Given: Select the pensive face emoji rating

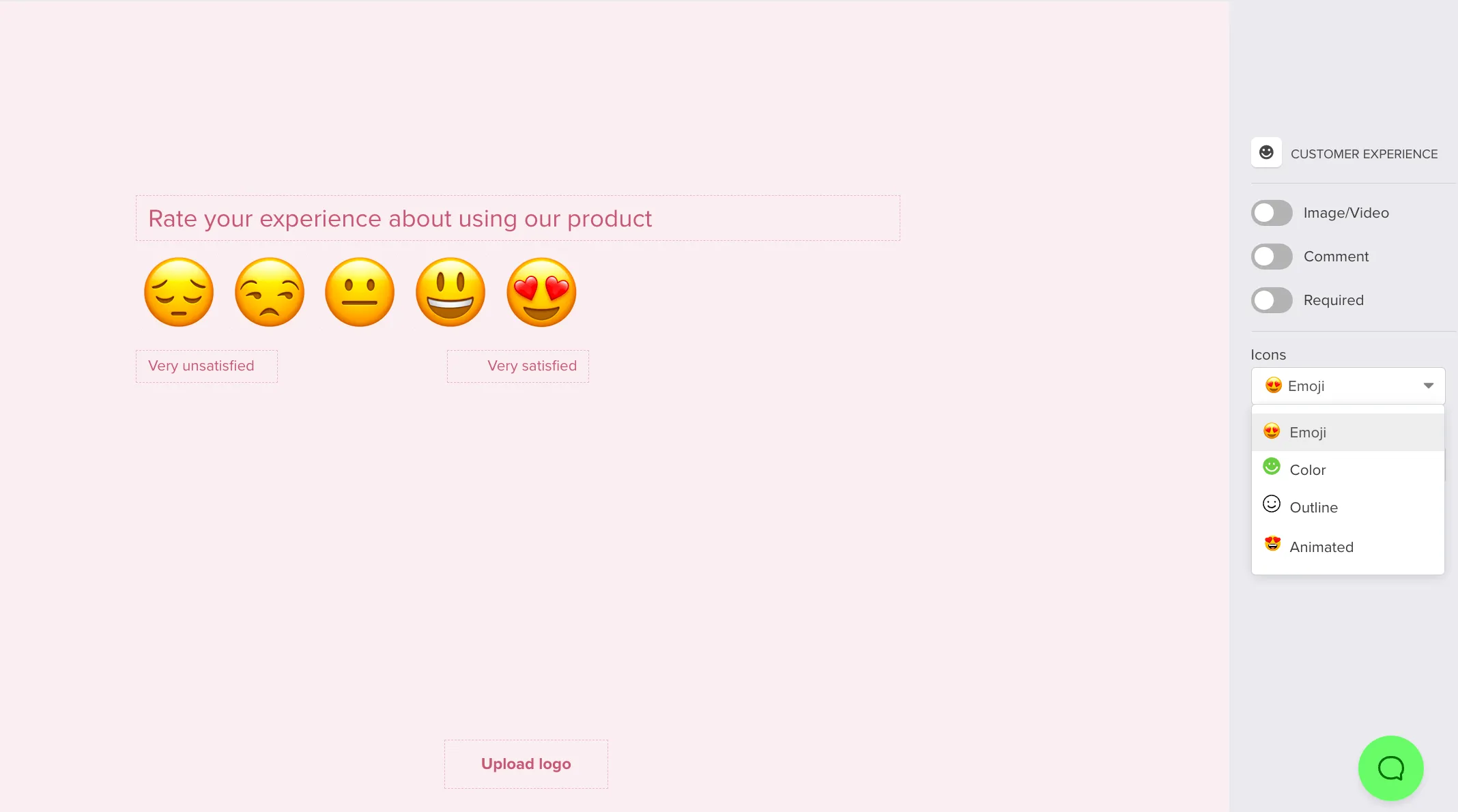Looking at the screenshot, I should pyautogui.click(x=178, y=292).
